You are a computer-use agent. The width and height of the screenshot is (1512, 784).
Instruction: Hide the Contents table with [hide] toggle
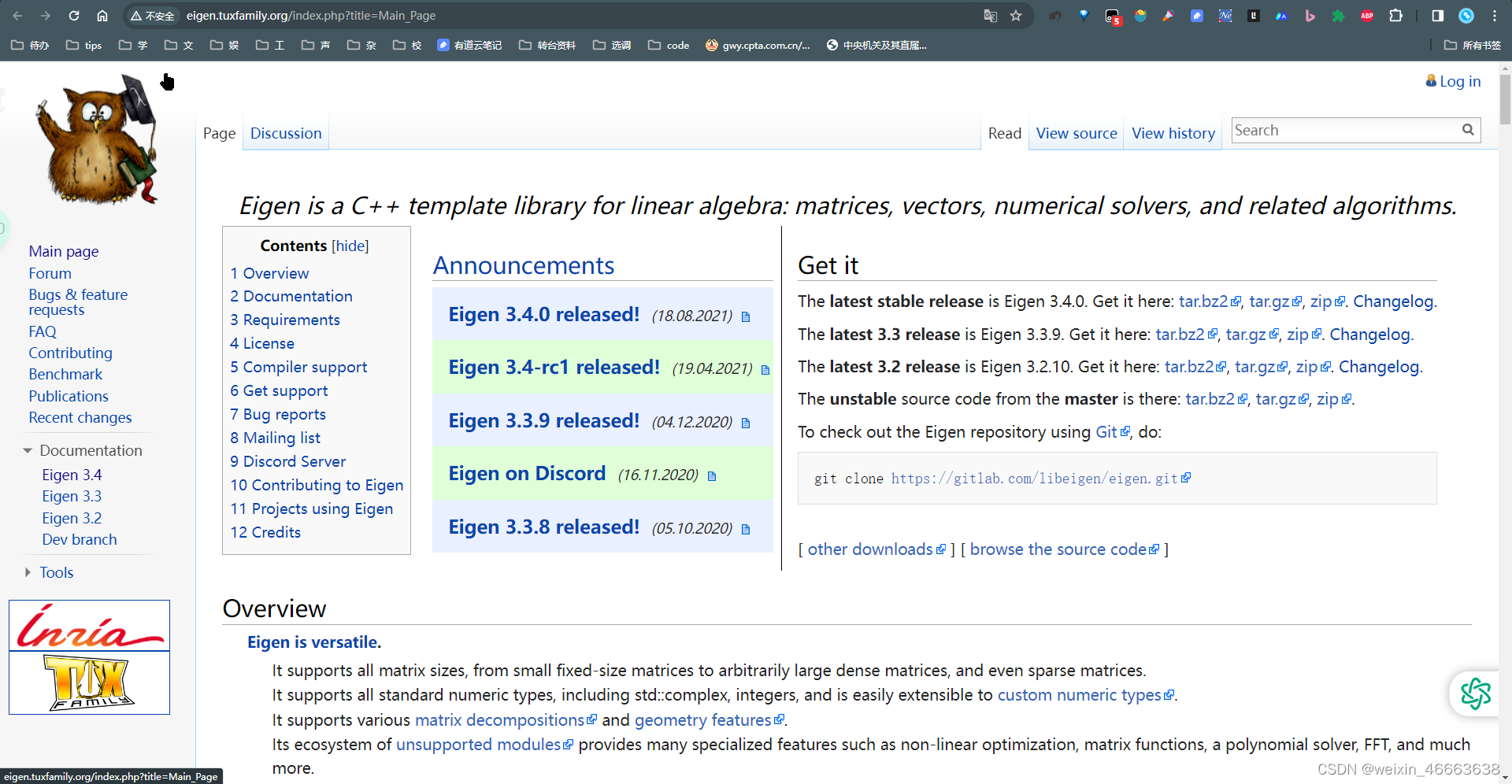click(x=350, y=246)
